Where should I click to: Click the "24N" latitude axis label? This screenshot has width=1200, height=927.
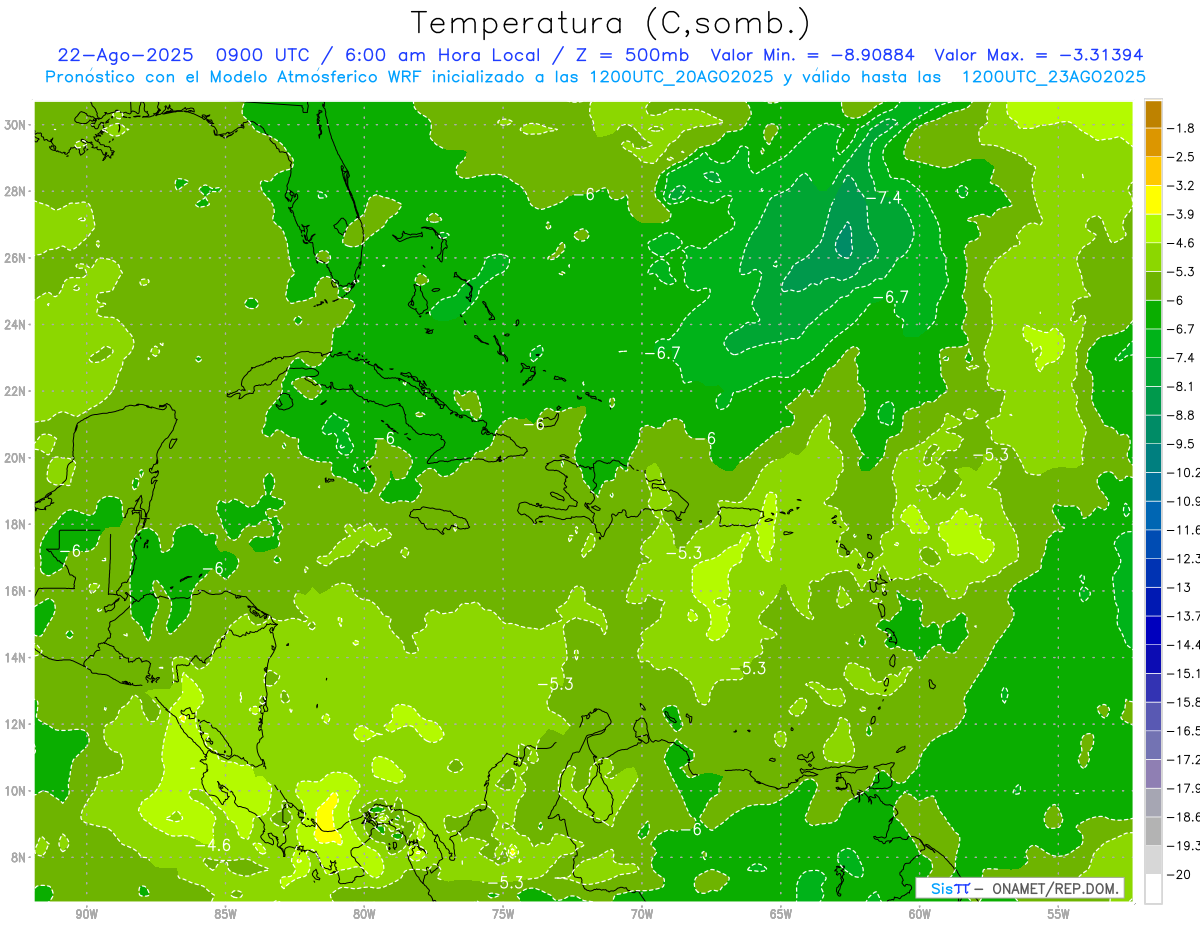point(17,325)
